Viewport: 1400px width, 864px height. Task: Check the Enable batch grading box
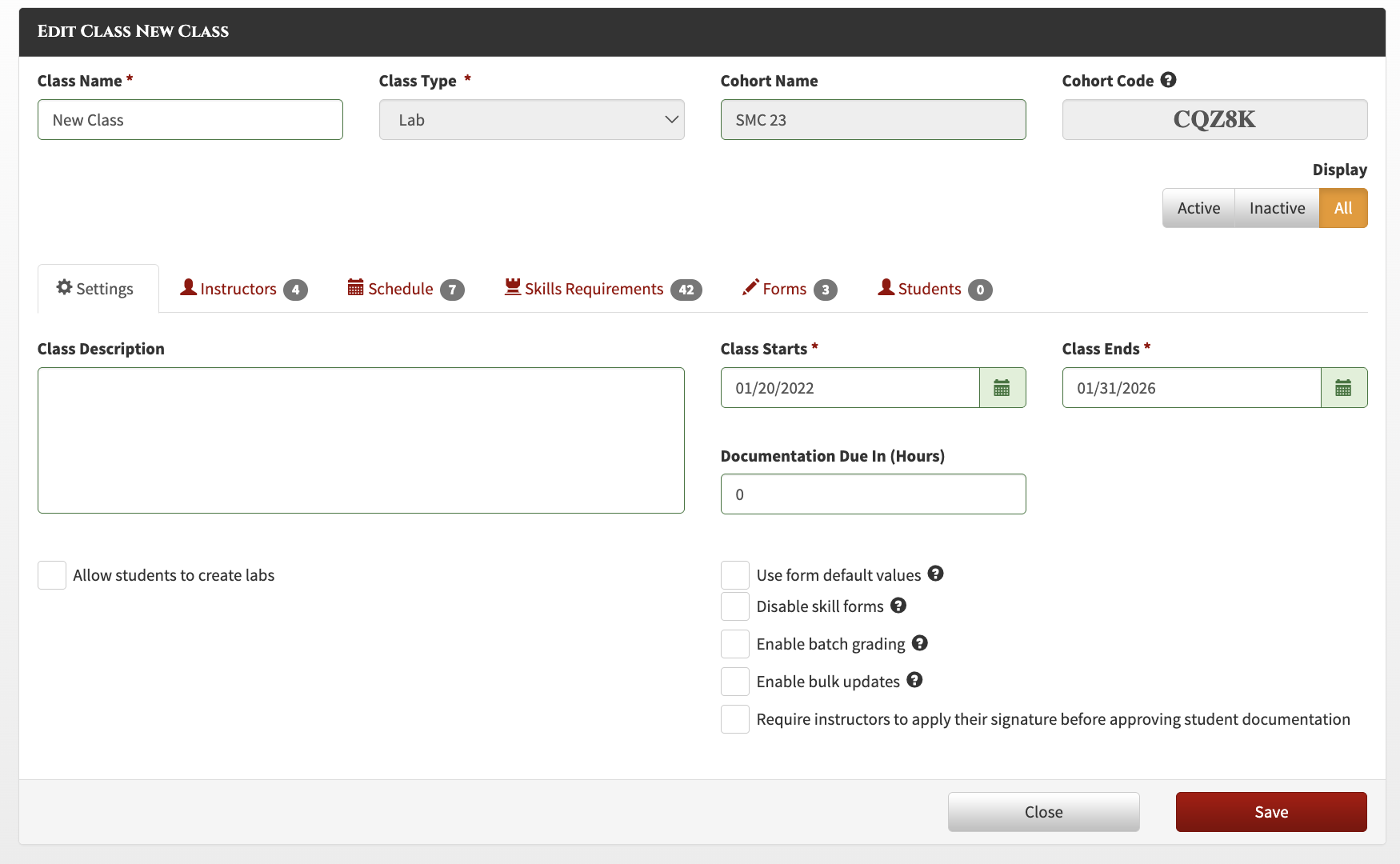tap(735, 644)
